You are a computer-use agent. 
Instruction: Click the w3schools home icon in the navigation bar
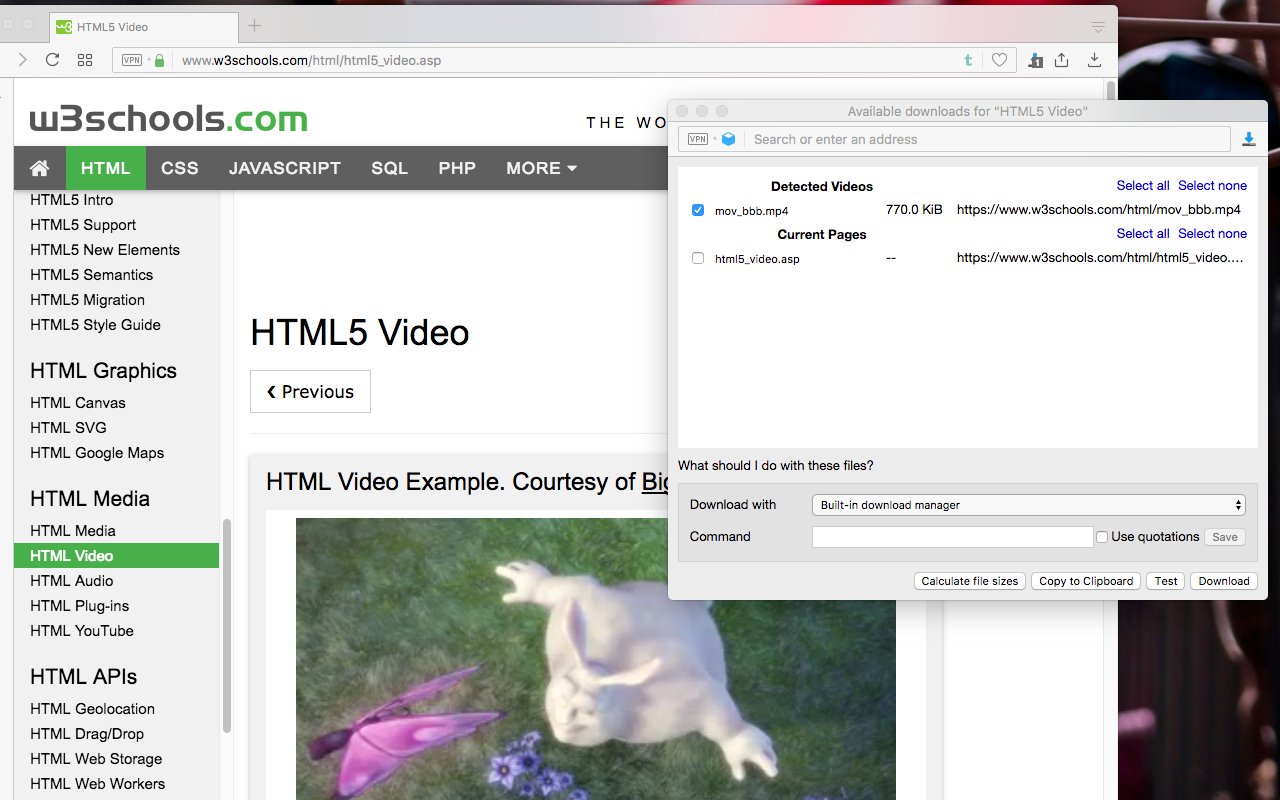click(x=39, y=168)
